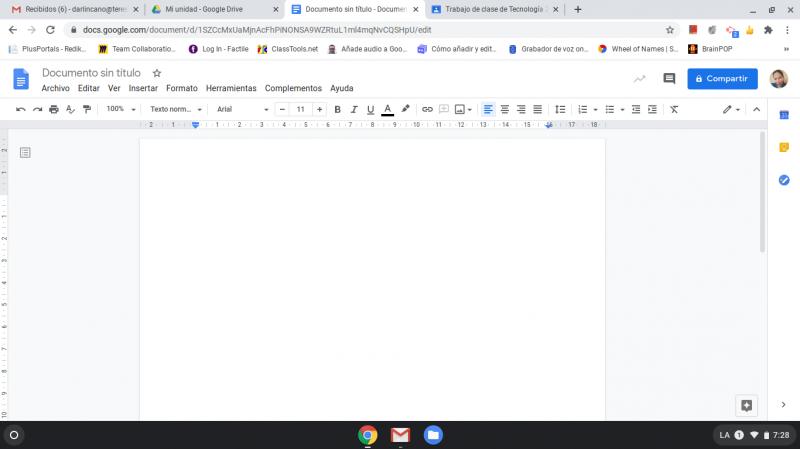Increase font size with plus button
Viewport: 800px width, 449px height.
pyautogui.click(x=319, y=109)
